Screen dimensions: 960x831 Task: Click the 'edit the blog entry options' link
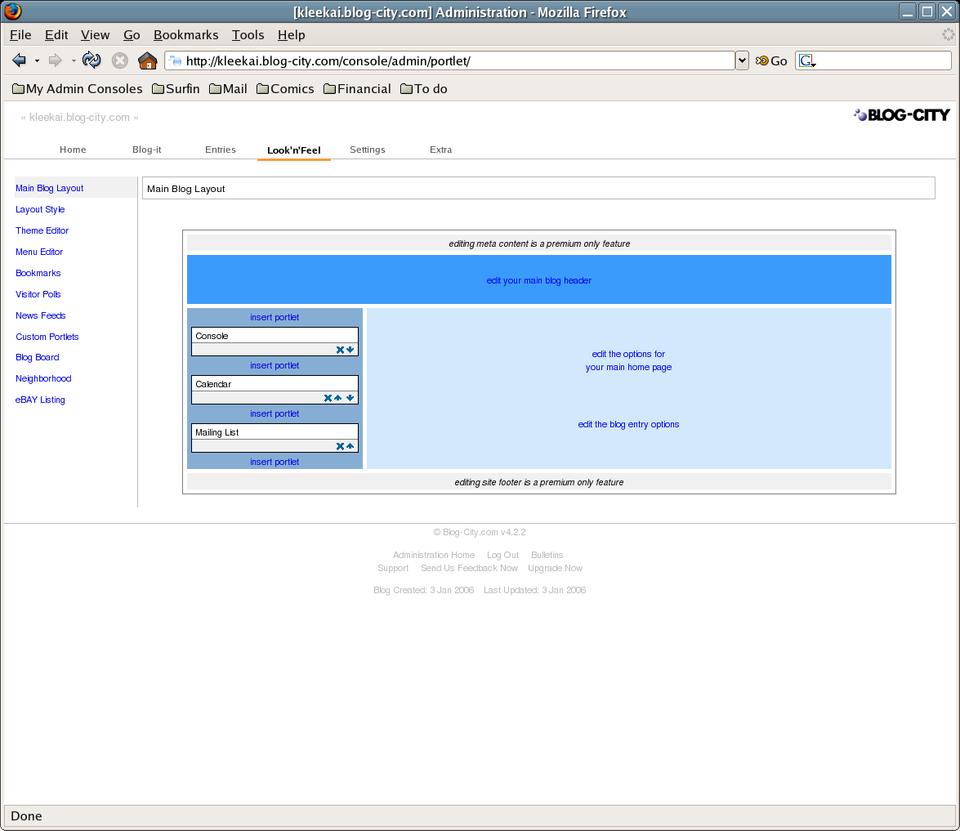click(628, 425)
